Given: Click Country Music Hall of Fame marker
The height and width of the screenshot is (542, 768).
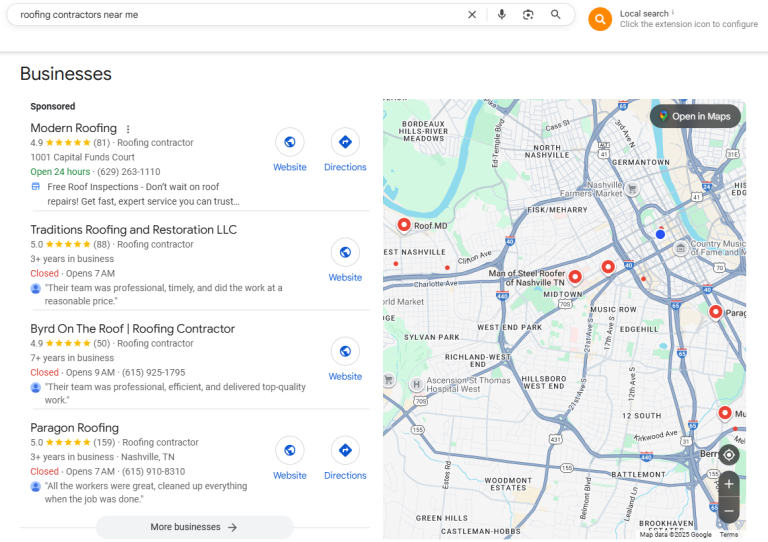Looking at the screenshot, I should (x=680, y=248).
